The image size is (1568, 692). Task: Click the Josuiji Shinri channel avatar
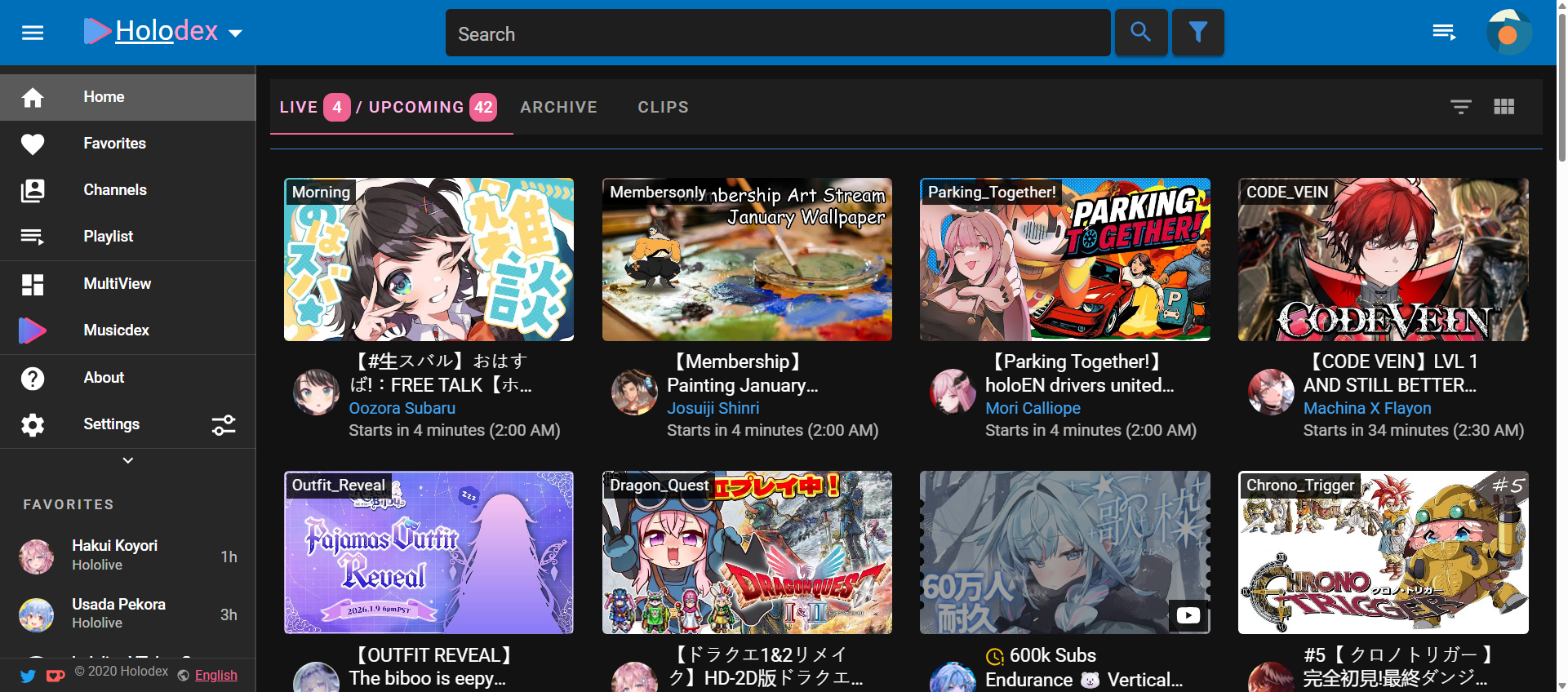pos(635,392)
